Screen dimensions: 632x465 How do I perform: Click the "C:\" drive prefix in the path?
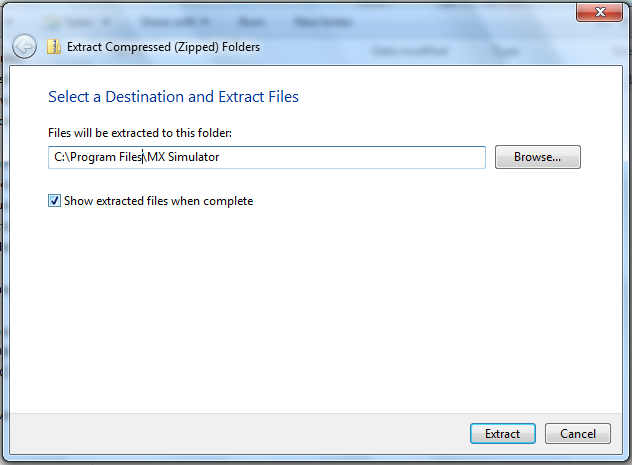click(58, 157)
